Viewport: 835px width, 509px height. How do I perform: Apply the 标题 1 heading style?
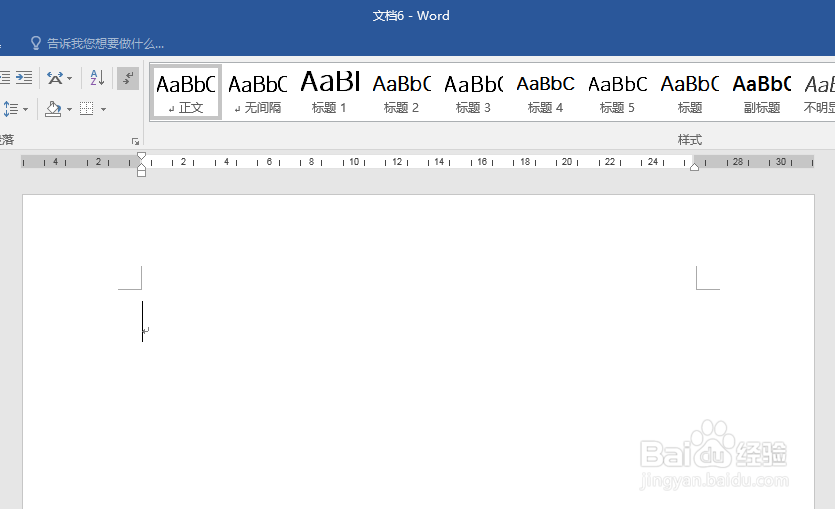[330, 92]
